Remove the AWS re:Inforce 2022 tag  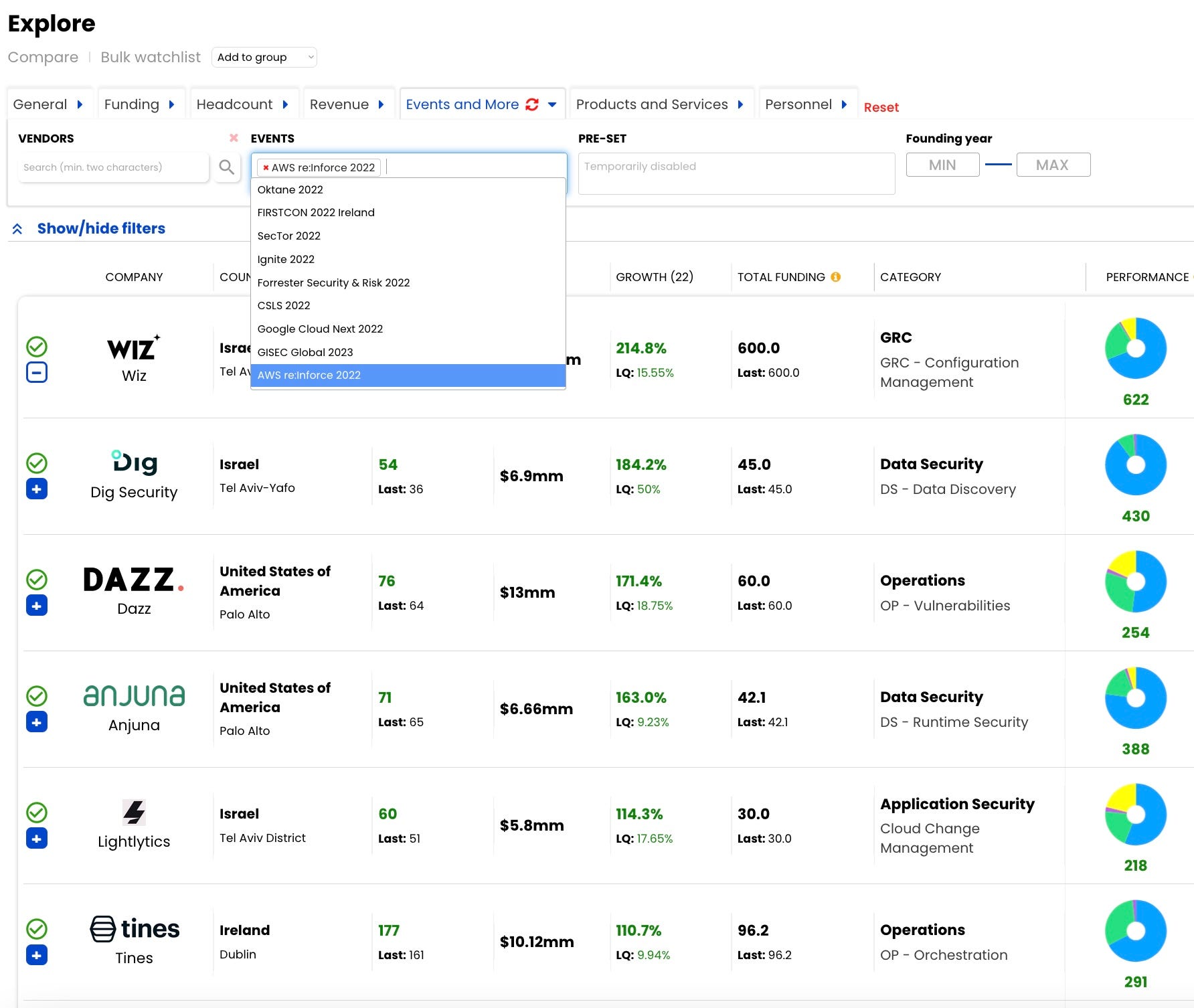266,167
